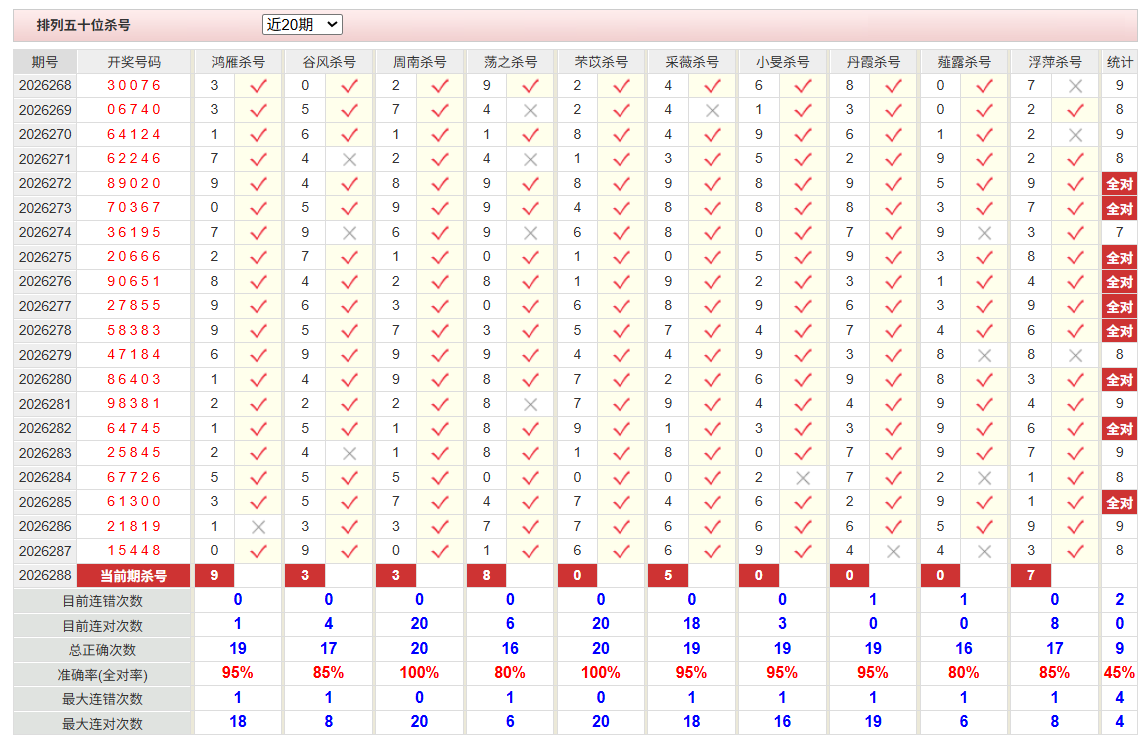Screen dimensions: 1145x754
Task: Click period number 2026281
Action: [x=45, y=404]
